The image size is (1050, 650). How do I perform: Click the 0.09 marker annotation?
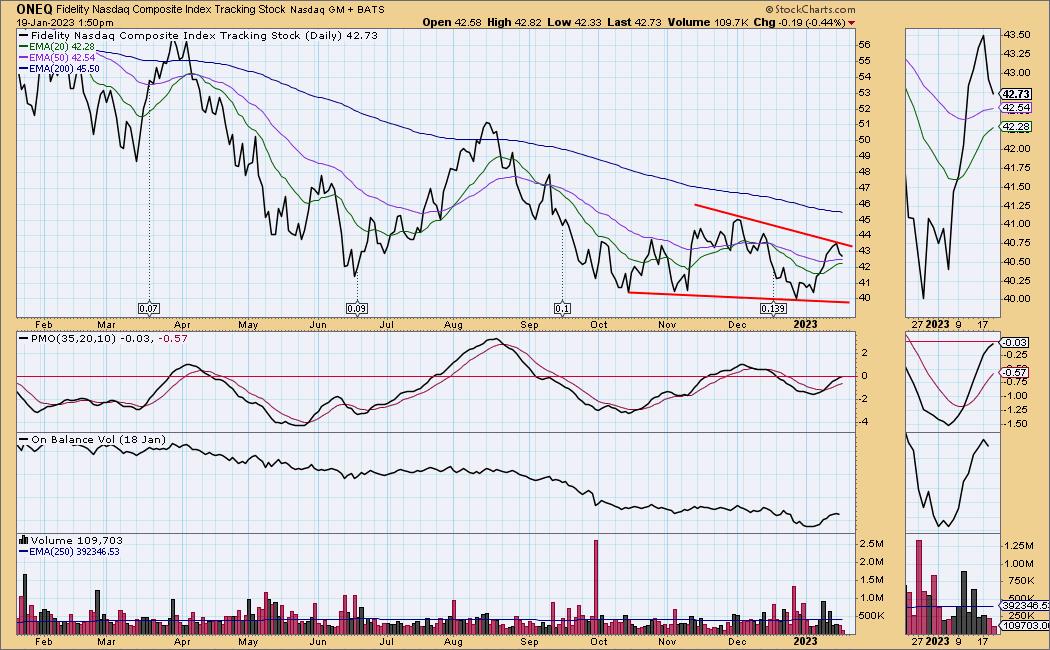[x=357, y=309]
